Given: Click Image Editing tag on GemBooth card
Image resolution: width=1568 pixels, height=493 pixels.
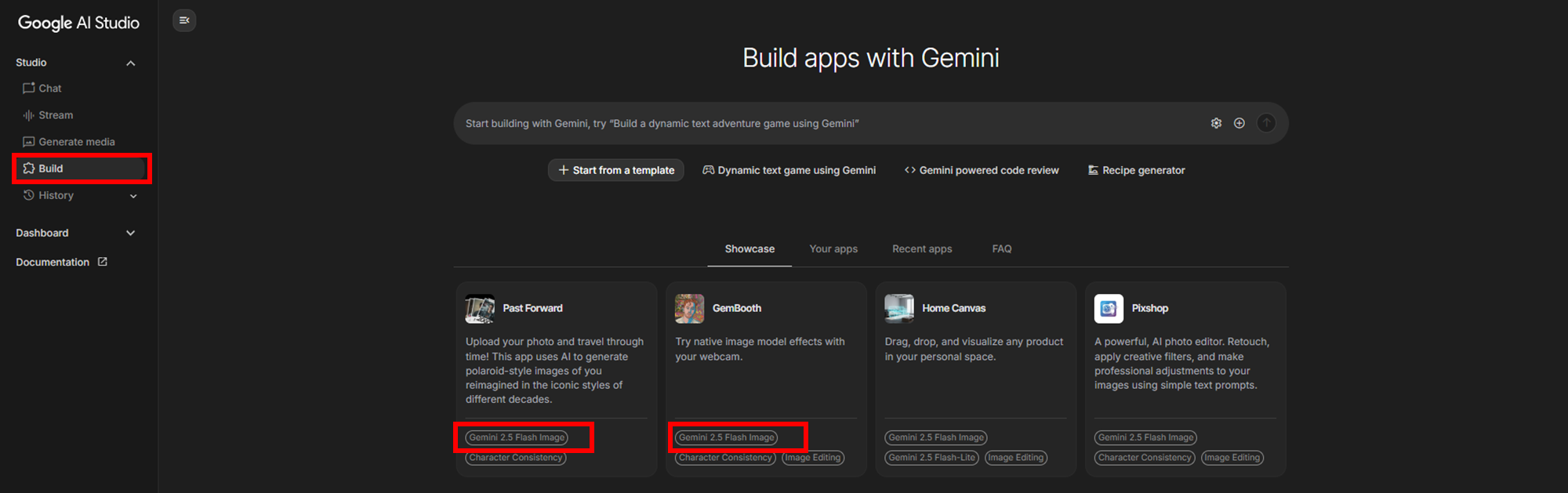Looking at the screenshot, I should pos(813,458).
